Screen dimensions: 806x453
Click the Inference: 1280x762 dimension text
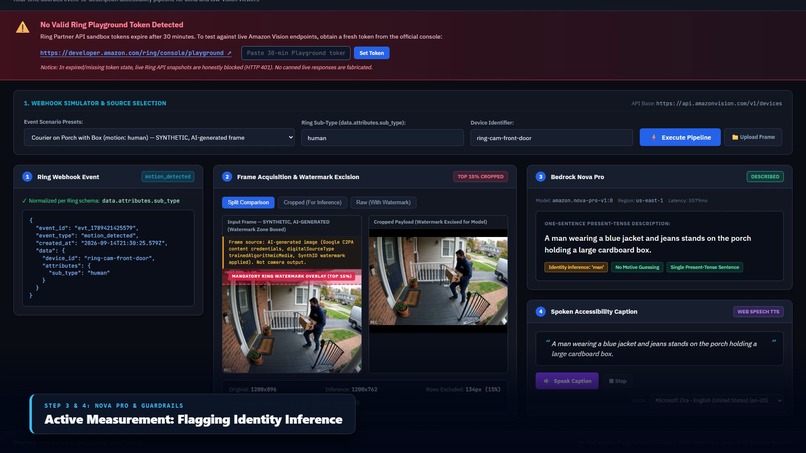pos(351,389)
